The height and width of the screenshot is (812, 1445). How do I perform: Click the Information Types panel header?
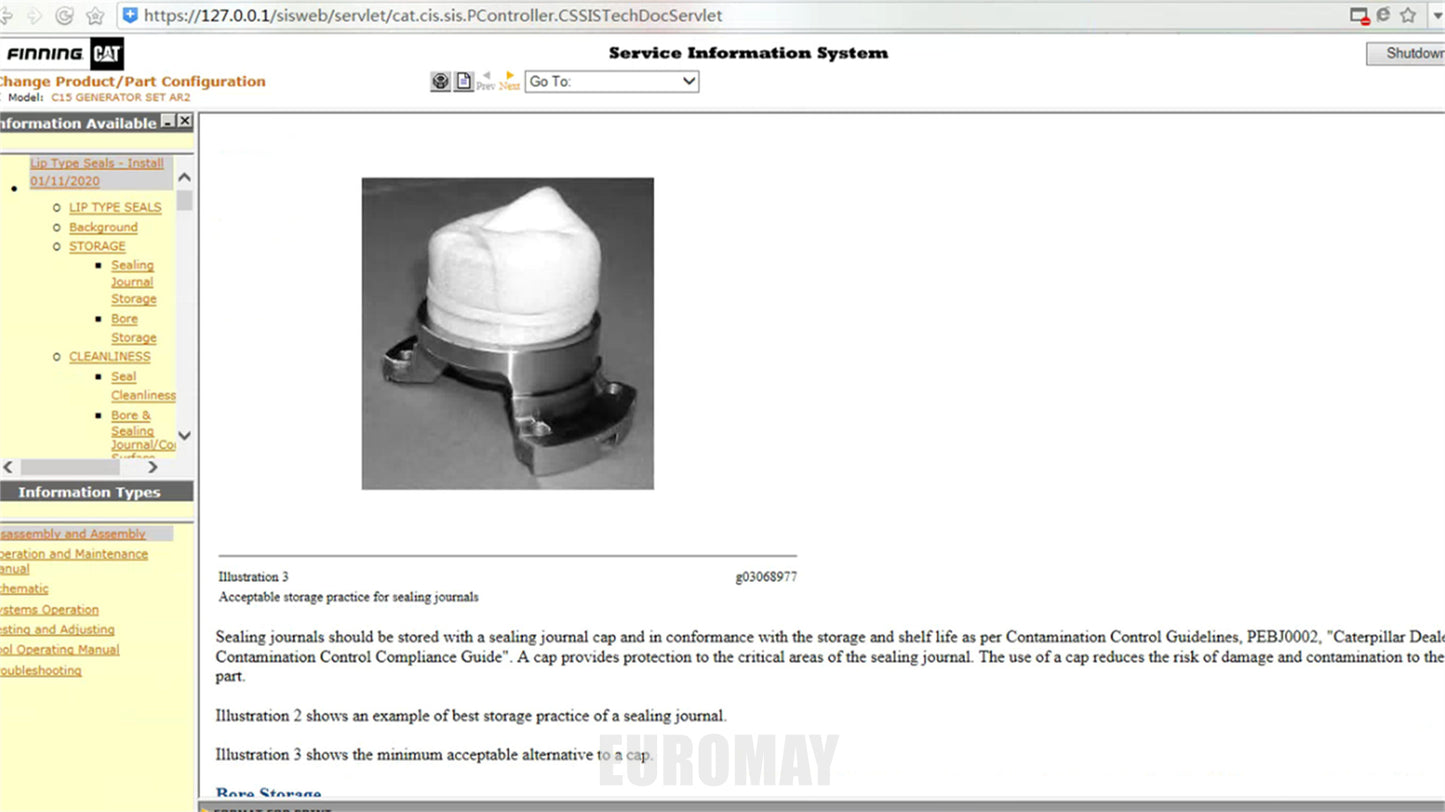pyautogui.click(x=96, y=492)
